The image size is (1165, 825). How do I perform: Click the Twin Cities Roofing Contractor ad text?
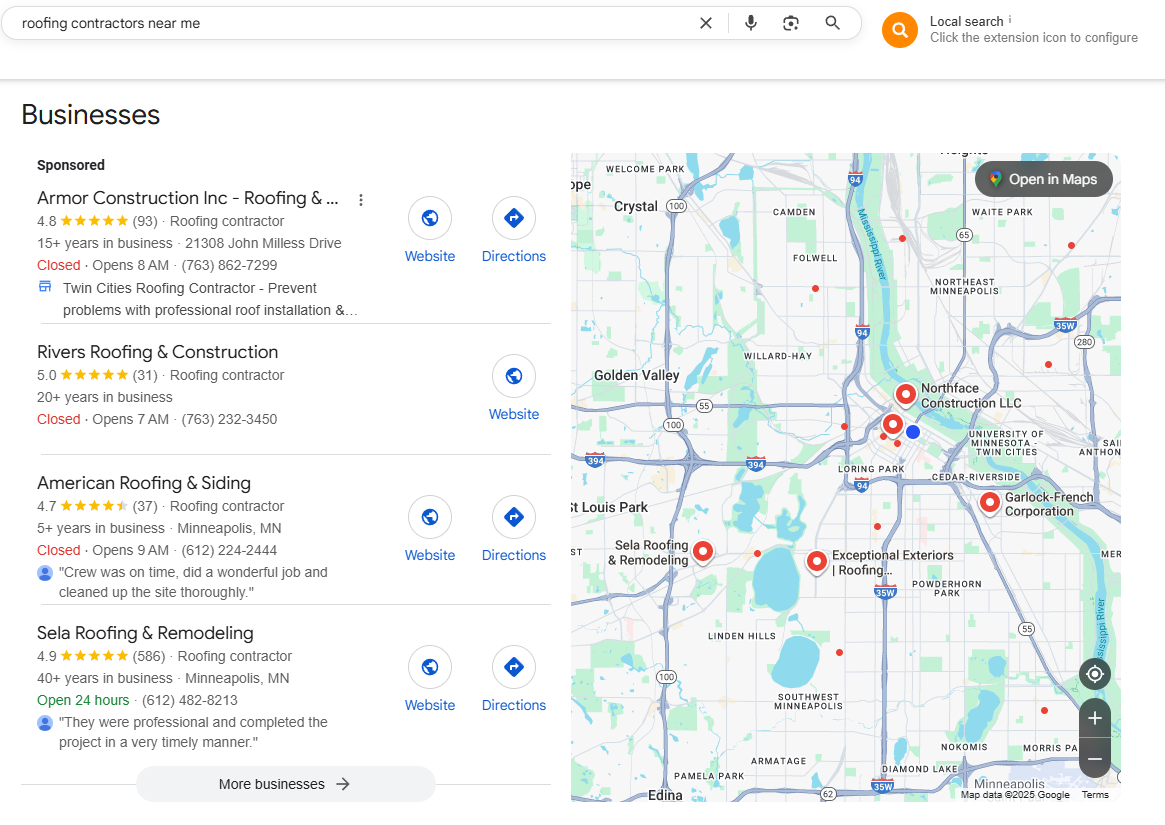click(x=210, y=299)
